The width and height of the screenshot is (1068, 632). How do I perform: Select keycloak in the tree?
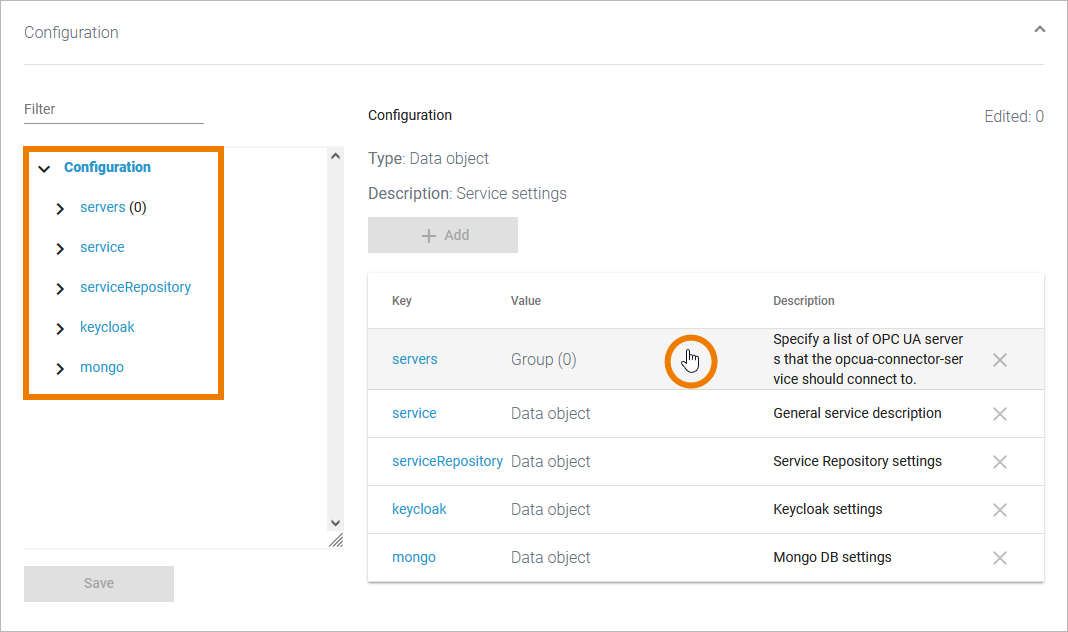pyautogui.click(x=107, y=327)
